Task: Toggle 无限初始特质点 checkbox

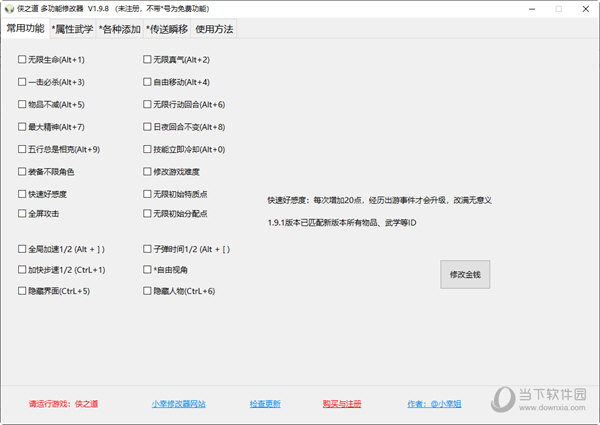Action: (147, 194)
